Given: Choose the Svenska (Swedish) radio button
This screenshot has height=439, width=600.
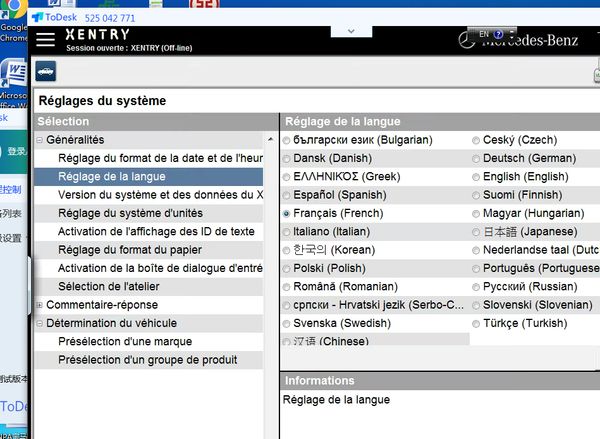Looking at the screenshot, I should coord(286,324).
